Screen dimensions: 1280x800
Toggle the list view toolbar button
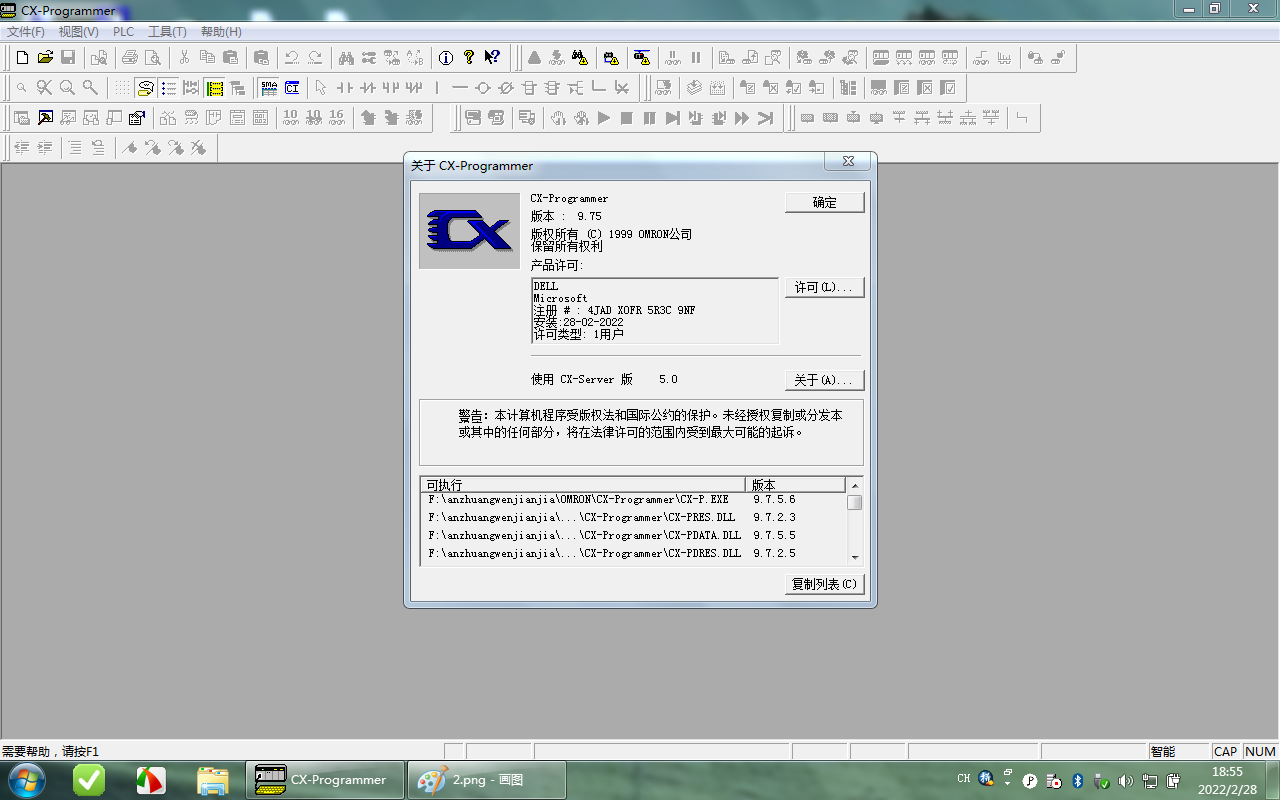[168, 88]
